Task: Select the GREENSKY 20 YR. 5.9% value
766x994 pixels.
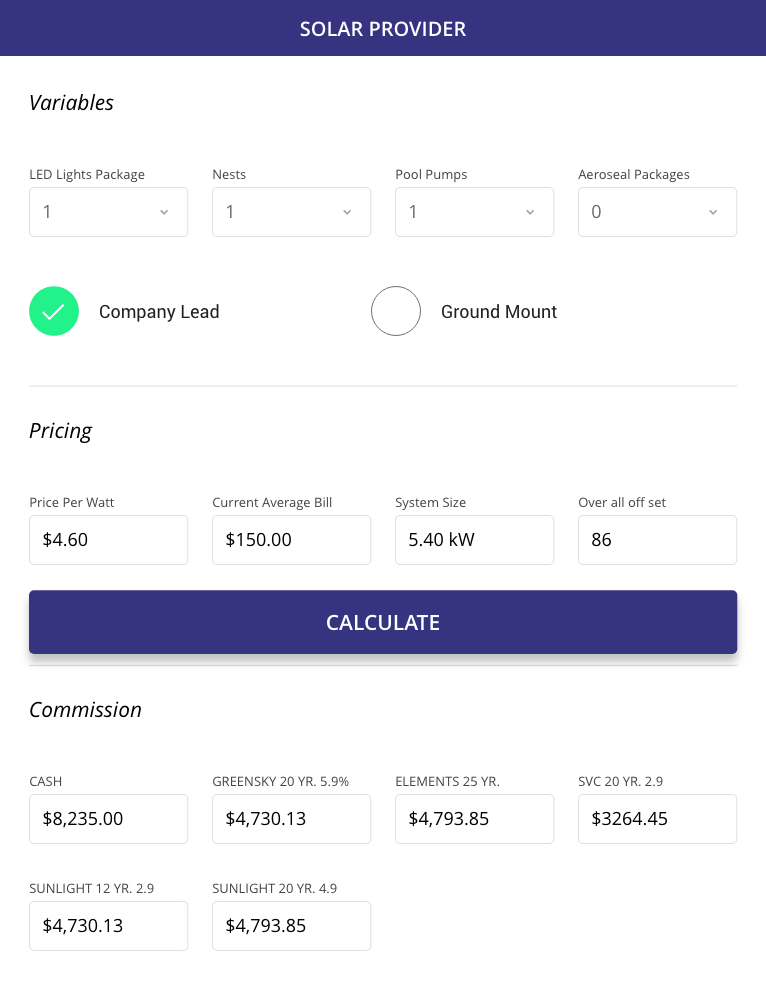Action: [x=291, y=819]
